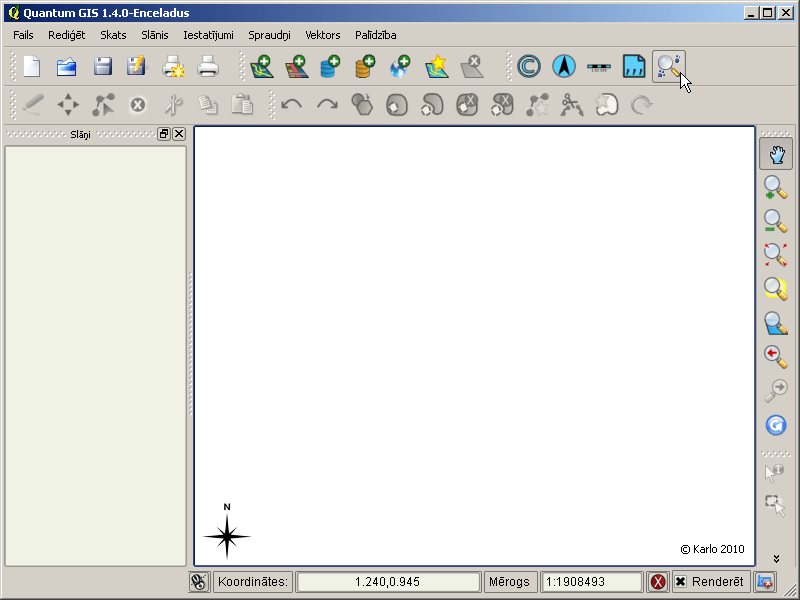Open the Slānis menu
Screen dimensions: 800x600
(x=155, y=35)
